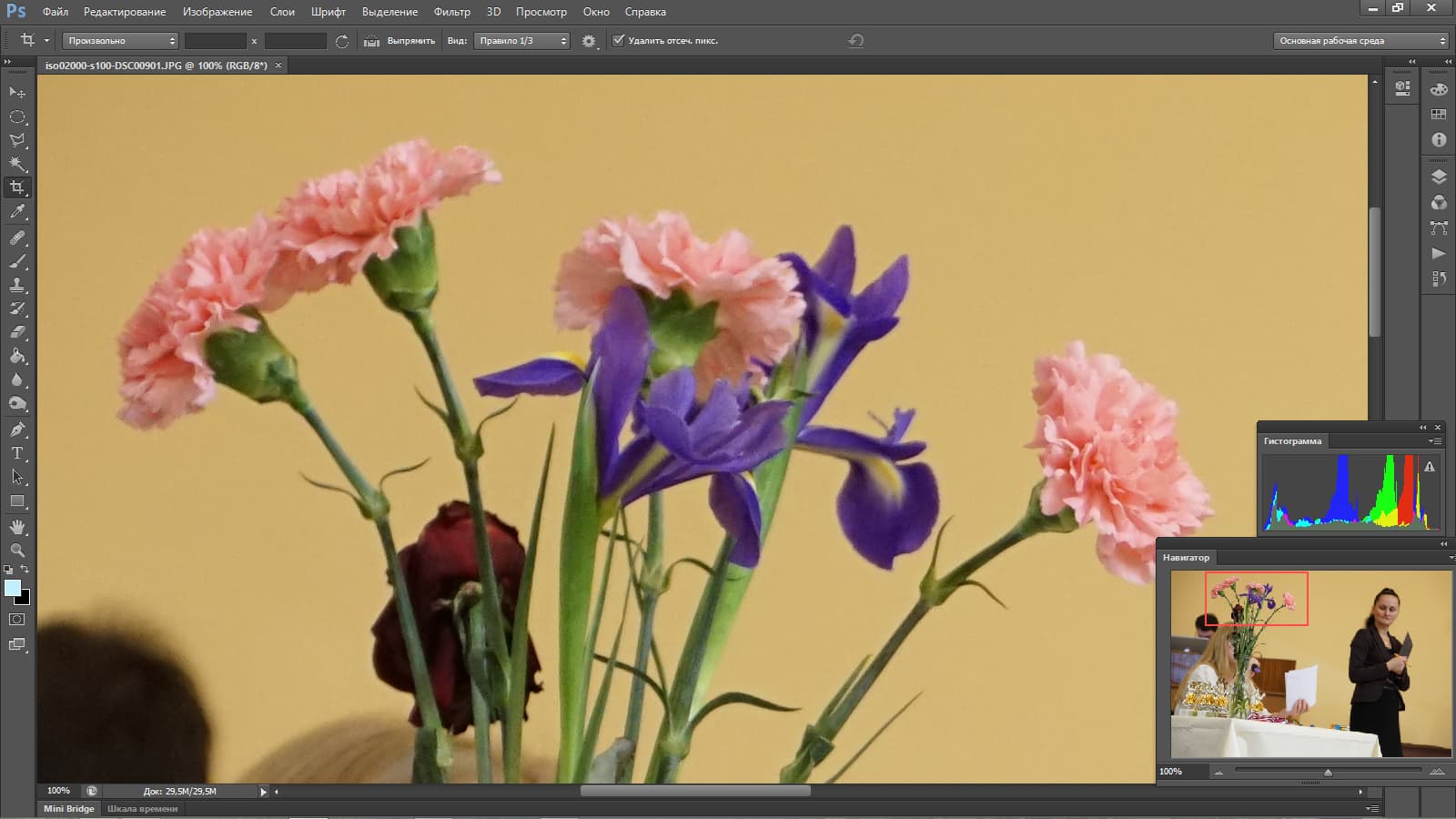Open the 'Правило 1/3' overlay dropdown

point(521,41)
